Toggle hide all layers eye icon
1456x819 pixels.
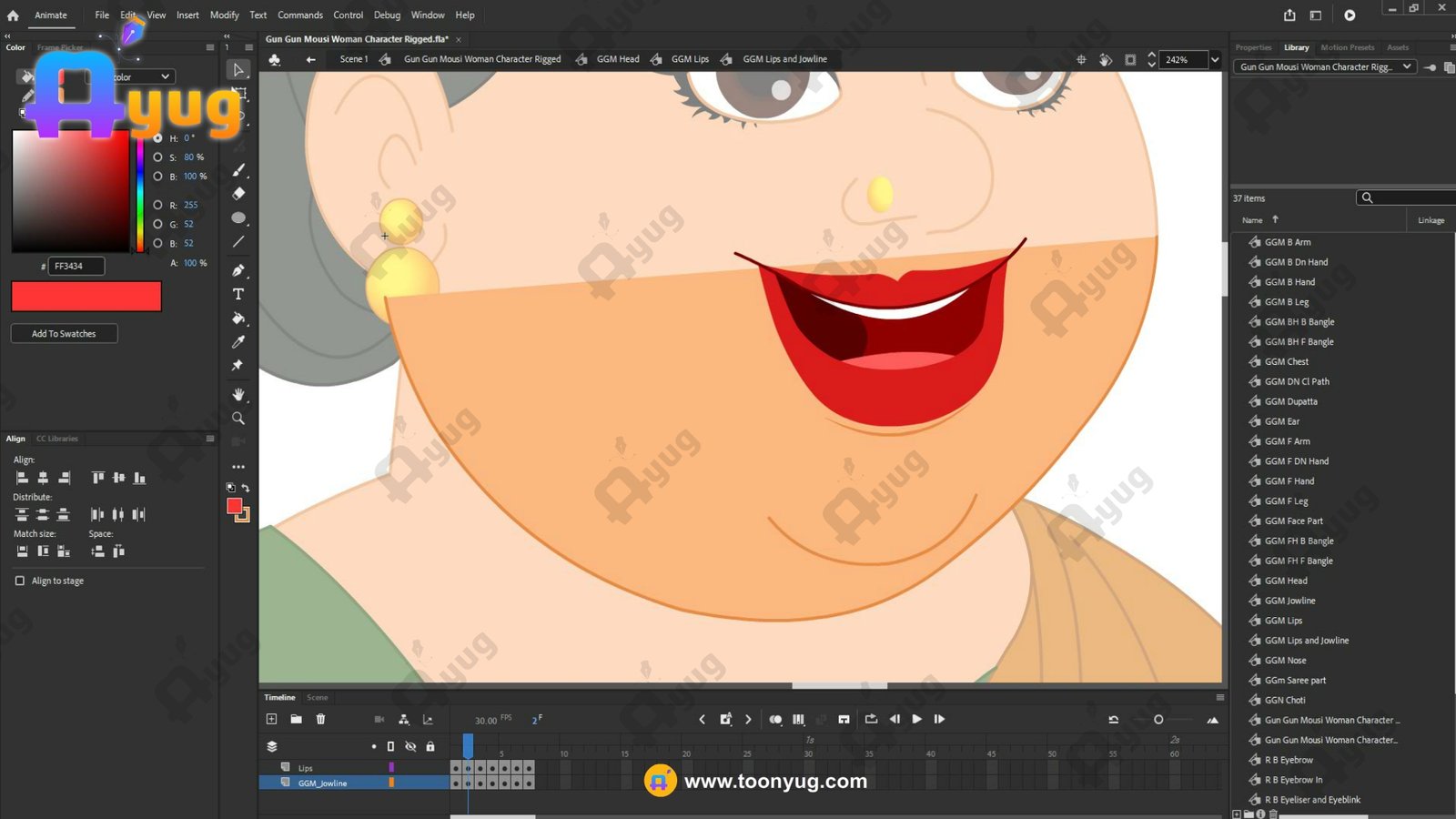410,746
